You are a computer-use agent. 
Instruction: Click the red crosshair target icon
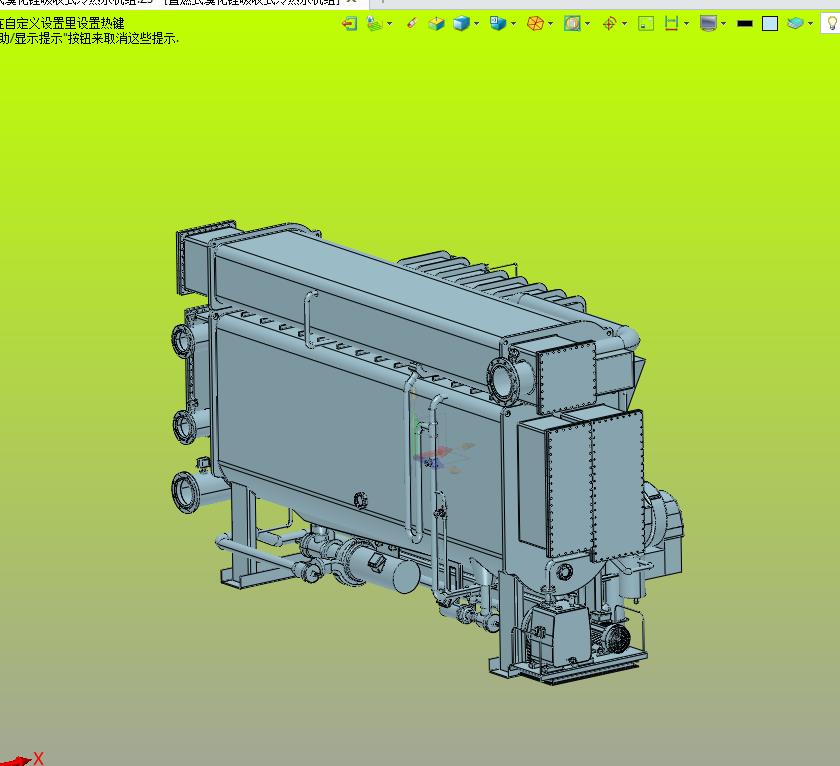click(609, 23)
